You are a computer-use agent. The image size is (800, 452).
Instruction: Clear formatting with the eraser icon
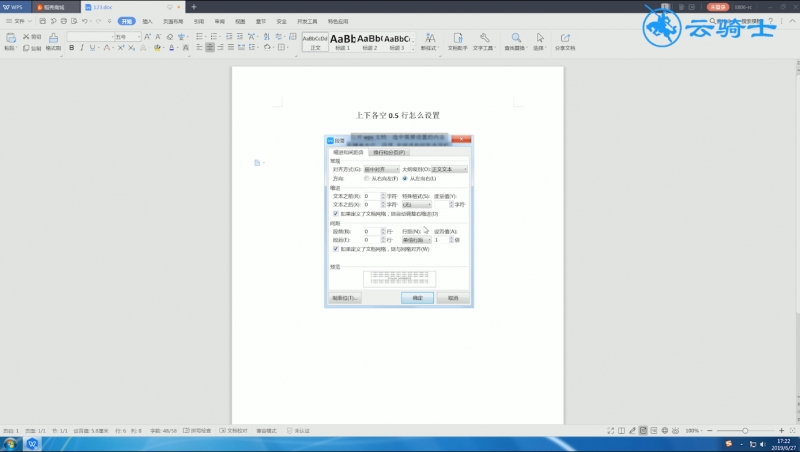(169, 37)
